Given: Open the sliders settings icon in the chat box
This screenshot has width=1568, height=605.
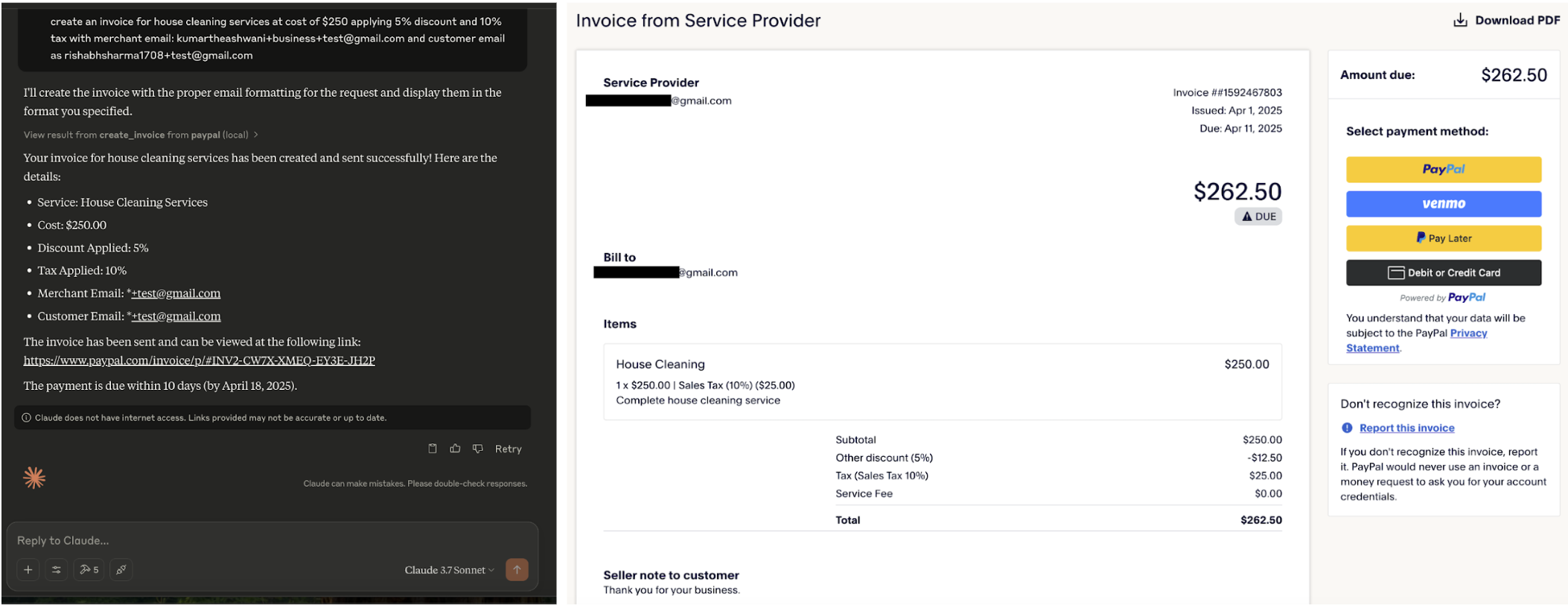Looking at the screenshot, I should [x=57, y=570].
